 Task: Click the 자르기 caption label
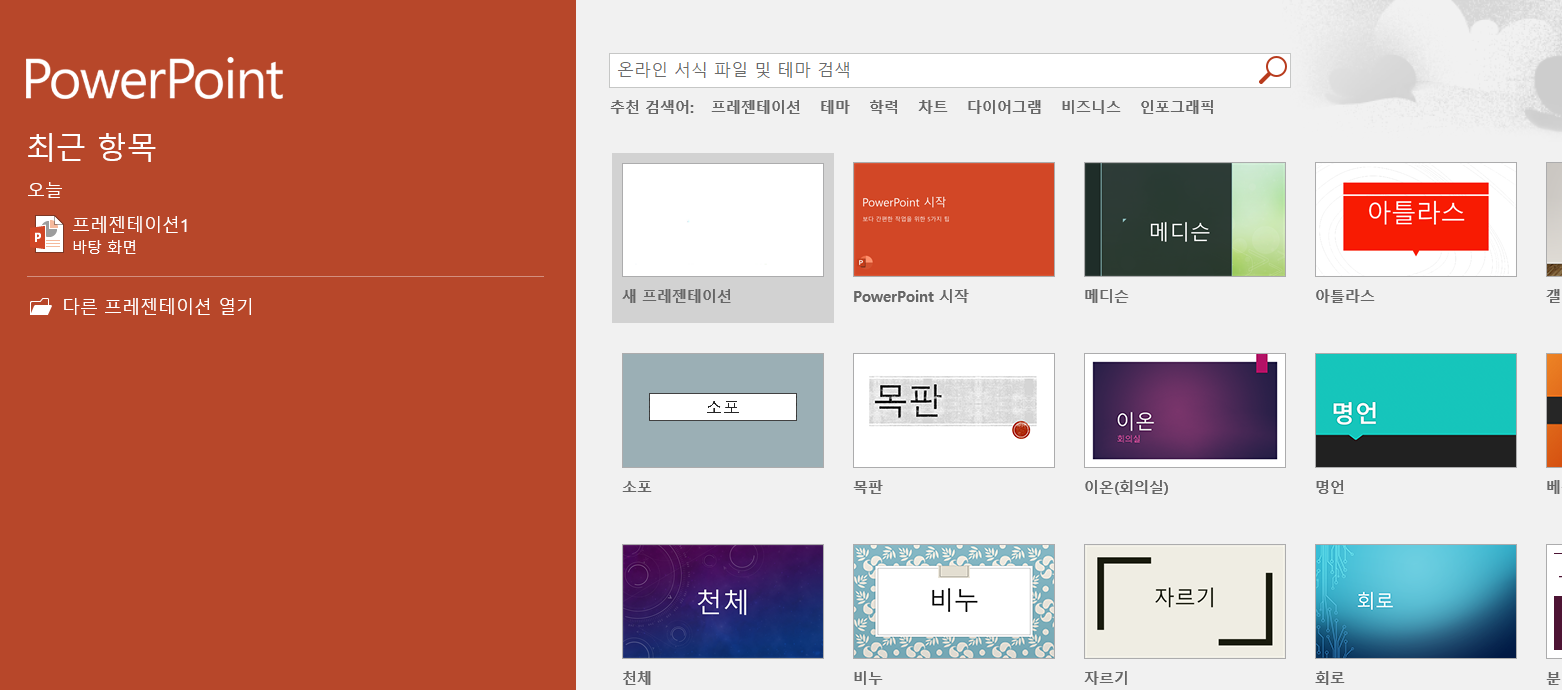(1106, 677)
